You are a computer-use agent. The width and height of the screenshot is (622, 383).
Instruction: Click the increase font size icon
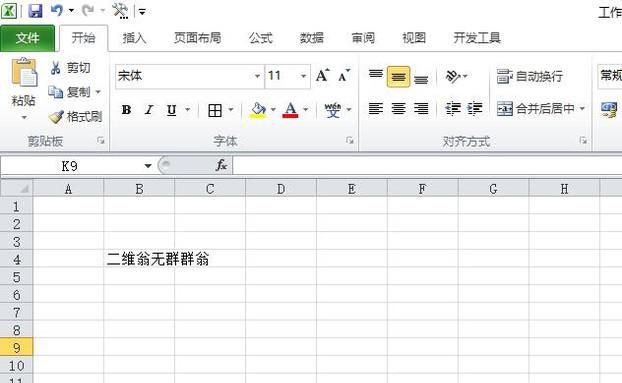click(x=323, y=75)
